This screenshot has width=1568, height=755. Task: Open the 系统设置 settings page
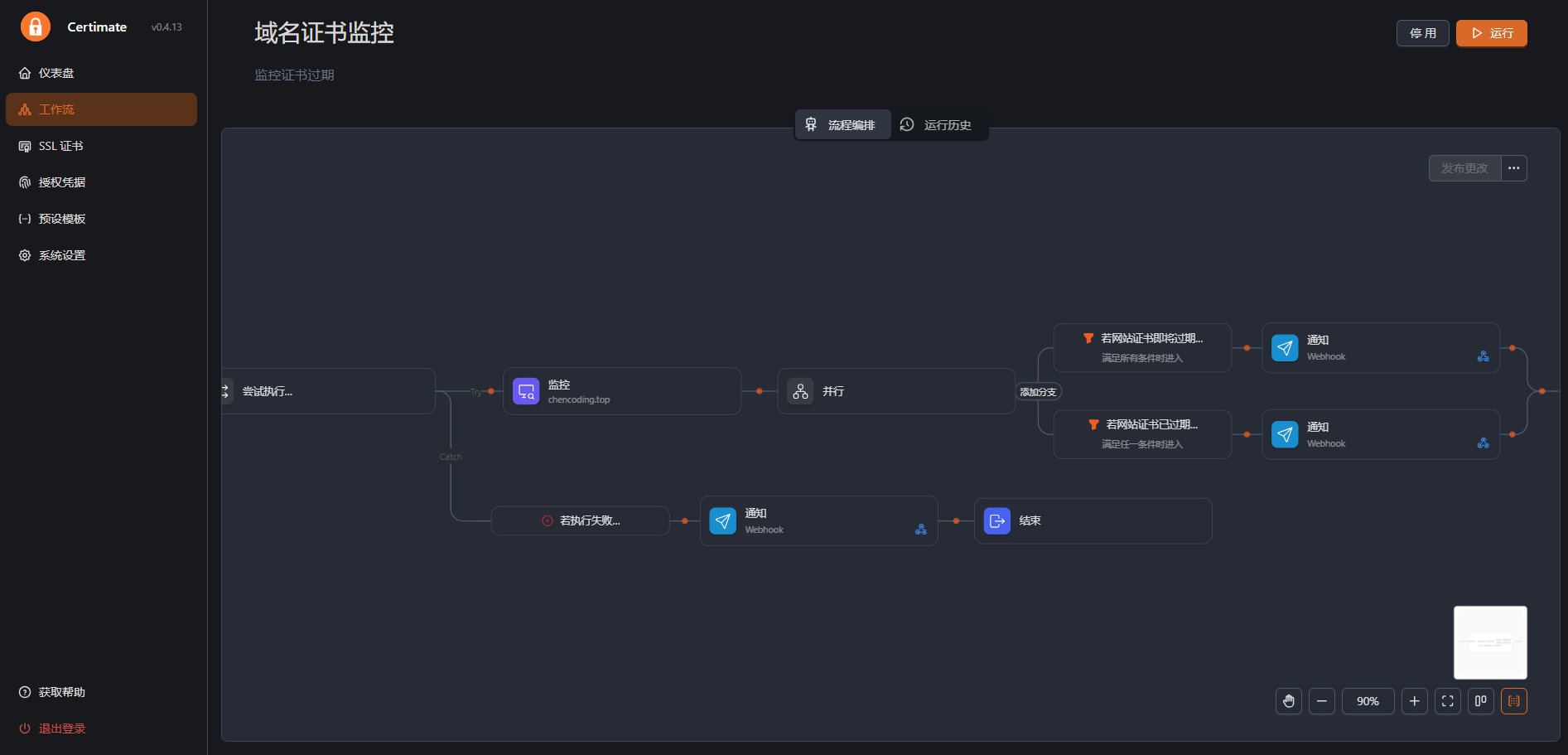pyautogui.click(x=61, y=255)
